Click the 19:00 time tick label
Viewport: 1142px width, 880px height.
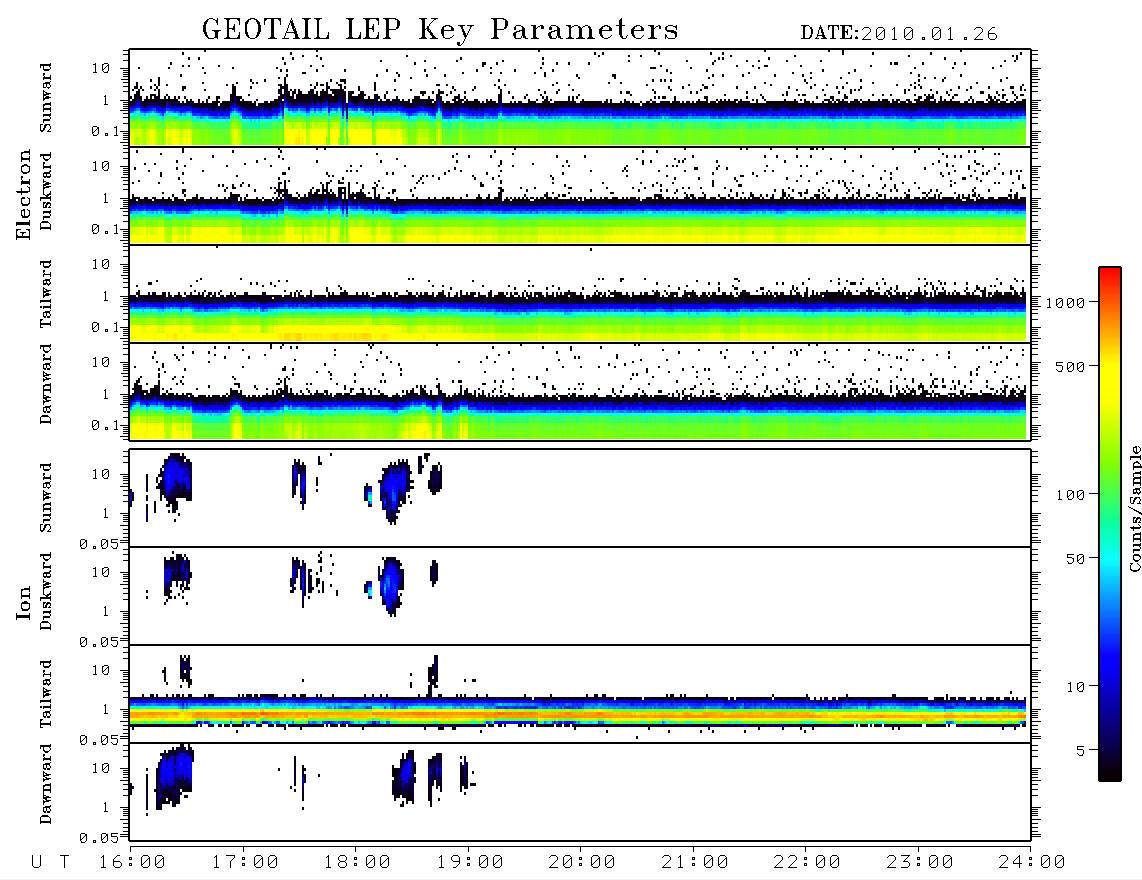coord(470,862)
